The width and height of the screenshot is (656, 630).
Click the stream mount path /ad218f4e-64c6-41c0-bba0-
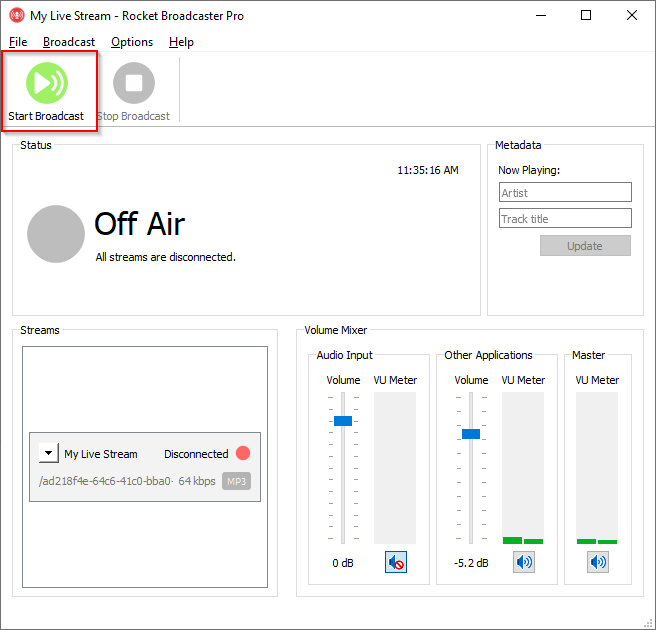106,481
